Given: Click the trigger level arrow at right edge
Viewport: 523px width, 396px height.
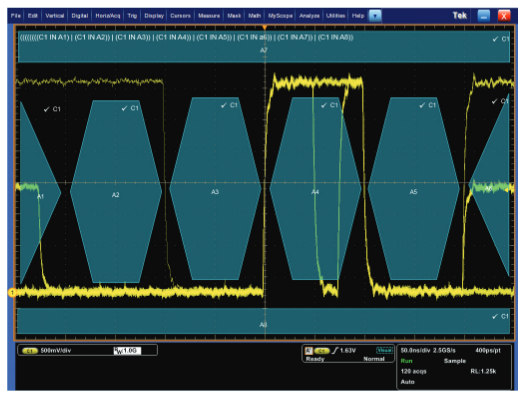Looking at the screenshot, I should pos(507,190).
